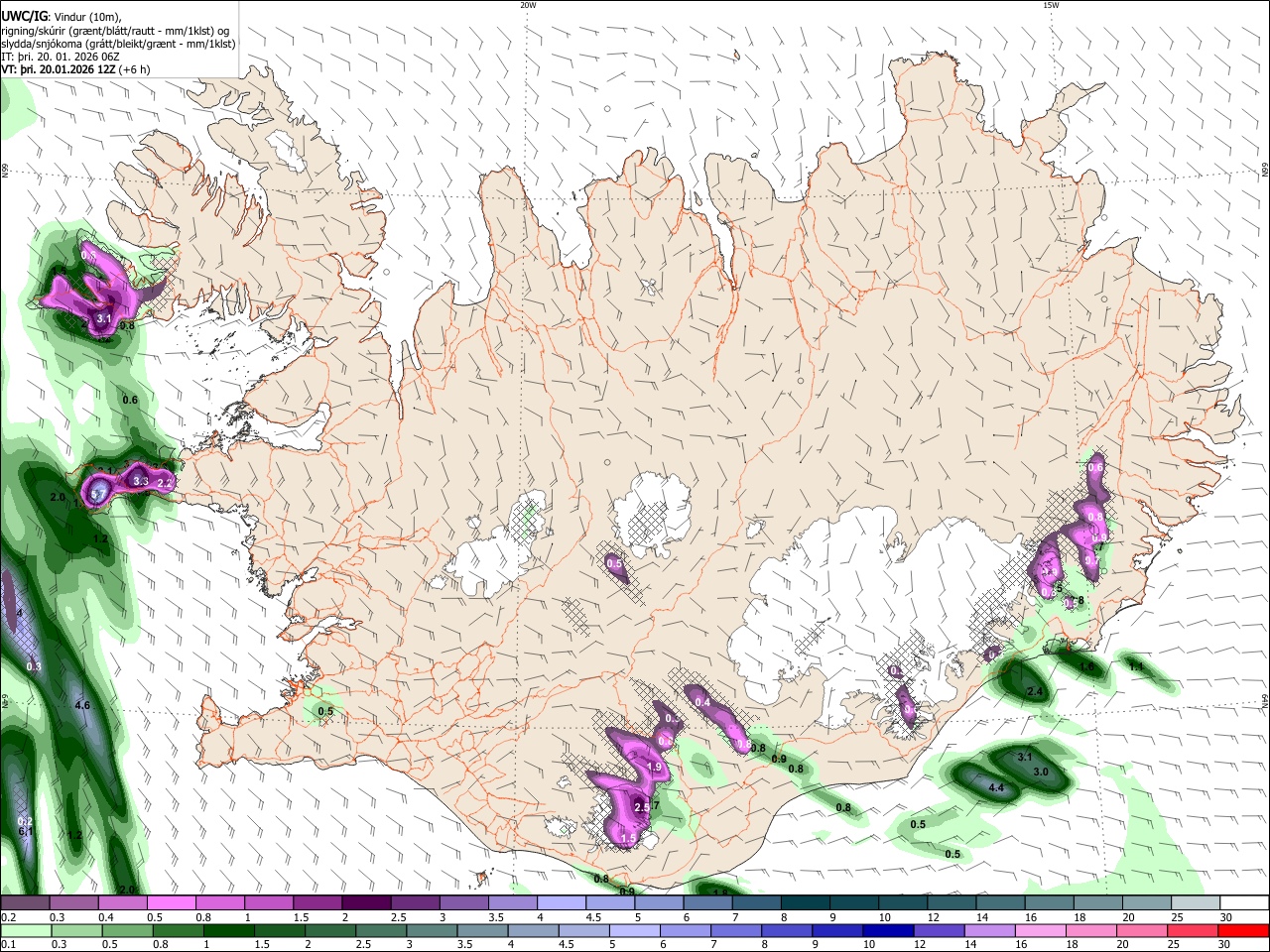This screenshot has width=1270, height=952.
Task: Click the '1.9' value in the southern purple snow area
Action: tap(654, 767)
